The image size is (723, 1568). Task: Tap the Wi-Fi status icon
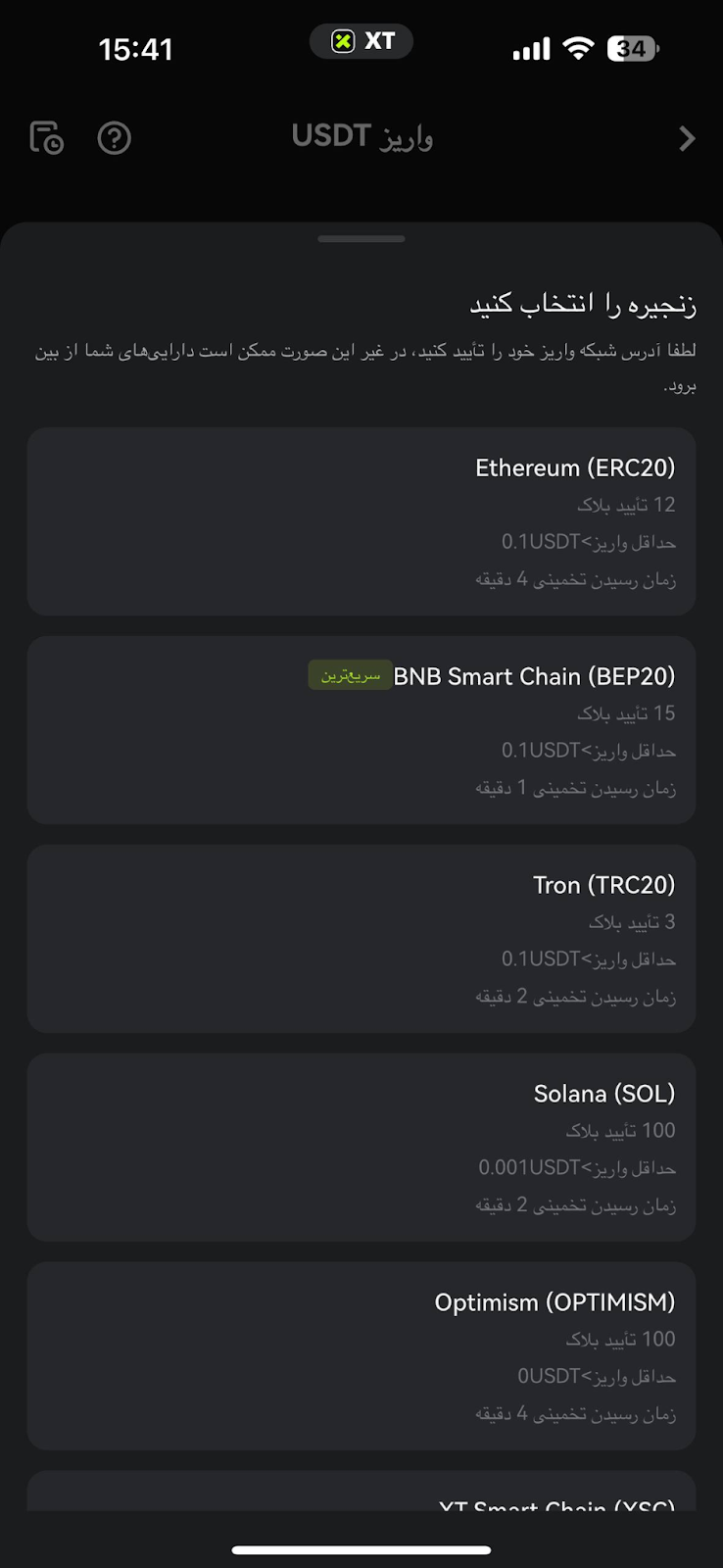(x=579, y=48)
